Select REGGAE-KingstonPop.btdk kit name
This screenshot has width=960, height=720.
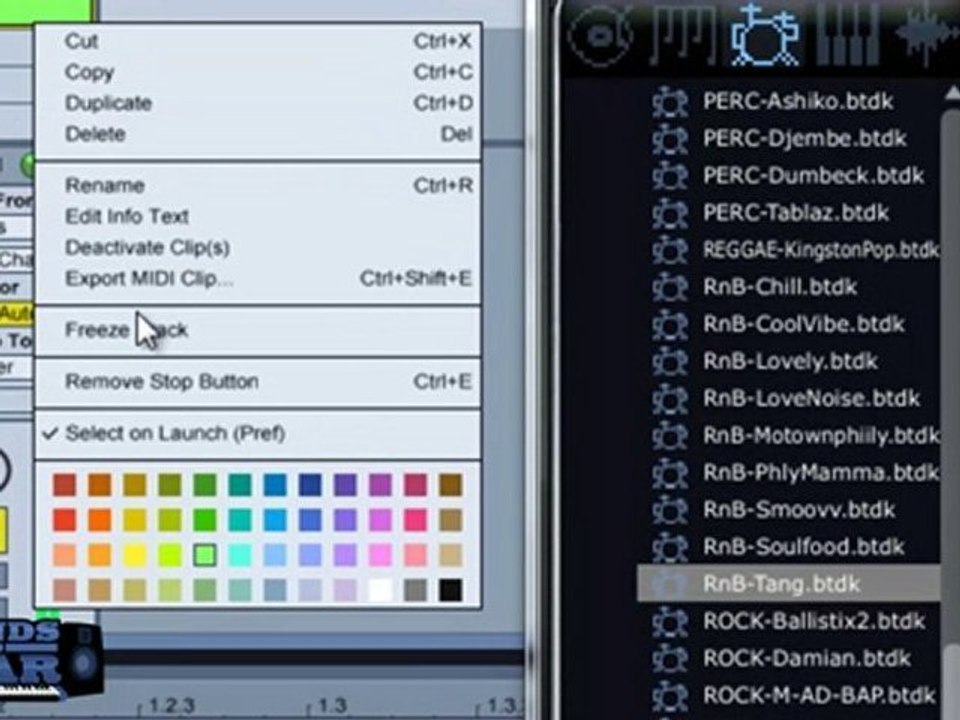click(x=820, y=250)
